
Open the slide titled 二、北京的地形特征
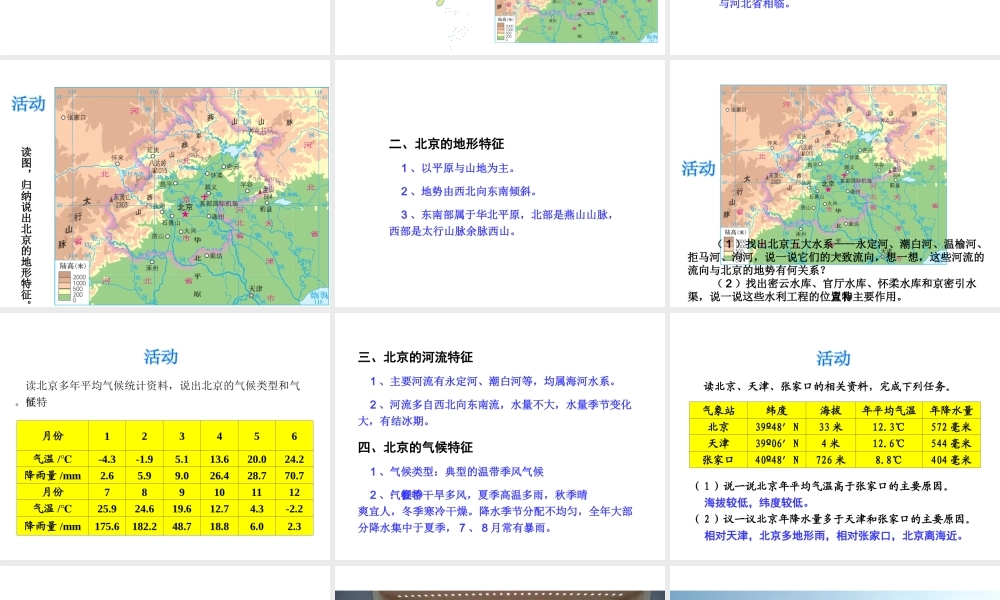click(x=500, y=183)
